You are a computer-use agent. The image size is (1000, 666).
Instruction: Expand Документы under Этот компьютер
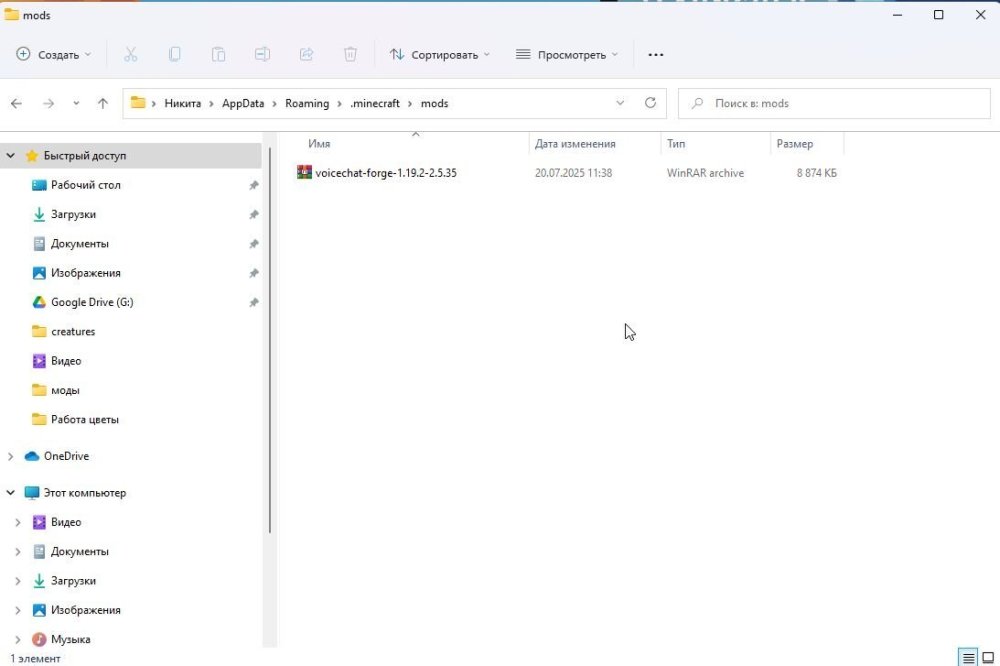pos(18,552)
